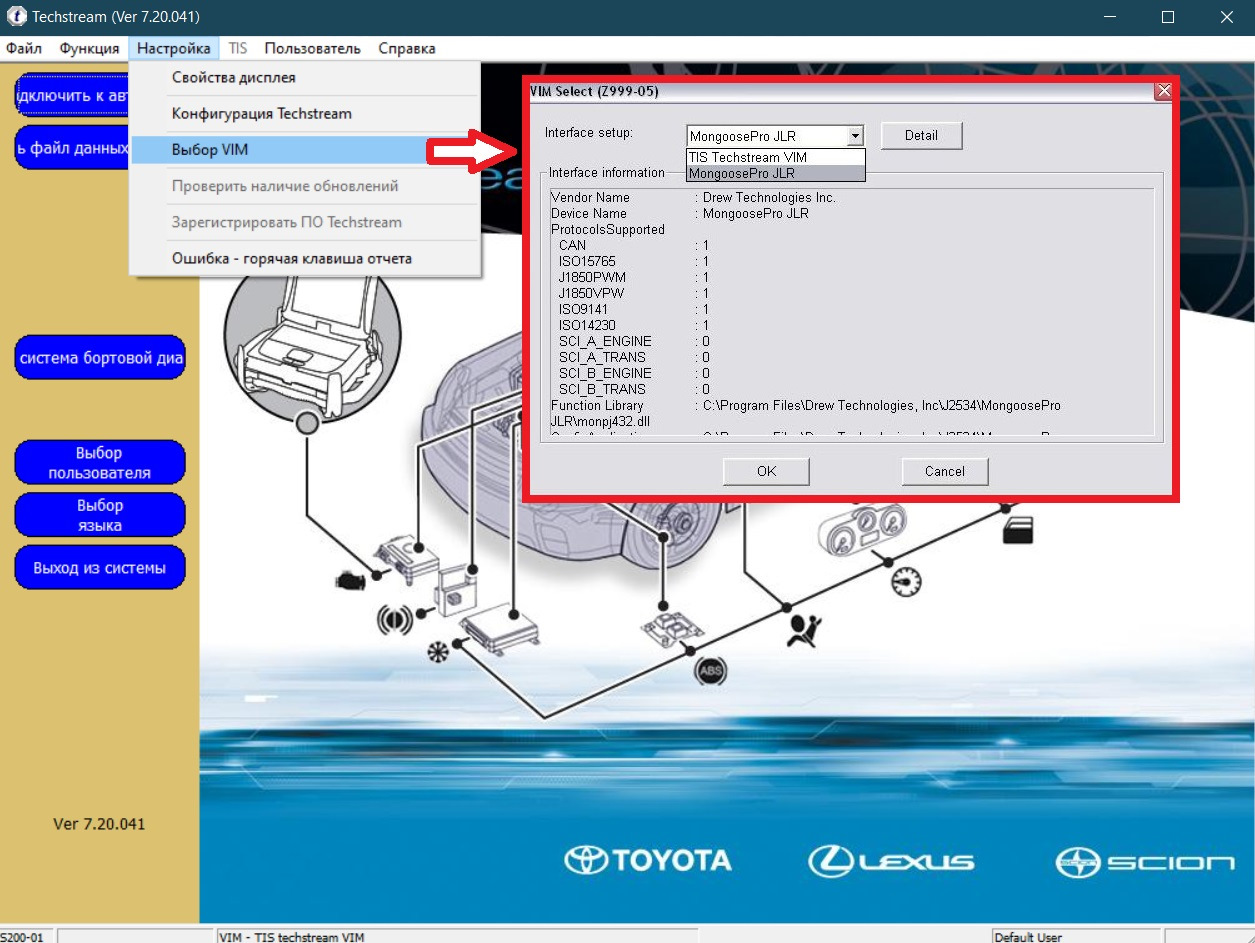Click the Настройка menu

tap(174, 48)
